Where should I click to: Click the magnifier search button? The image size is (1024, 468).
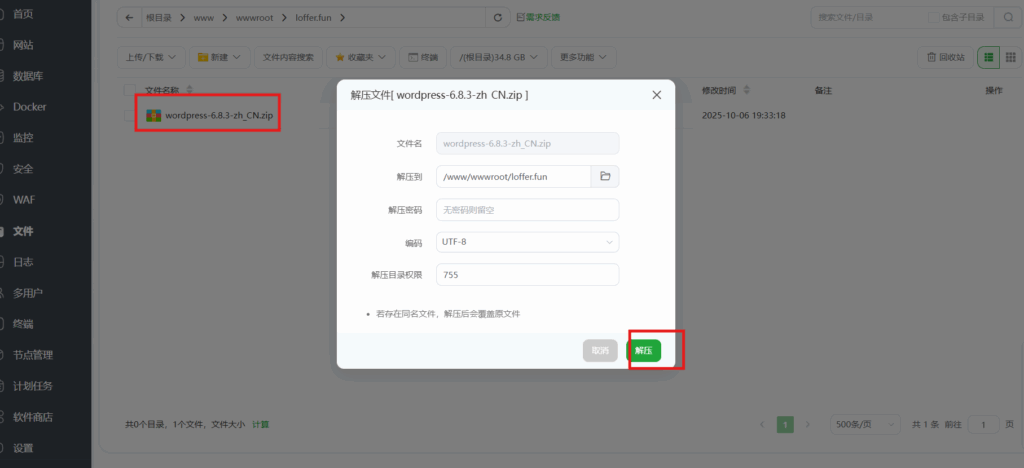click(1008, 18)
